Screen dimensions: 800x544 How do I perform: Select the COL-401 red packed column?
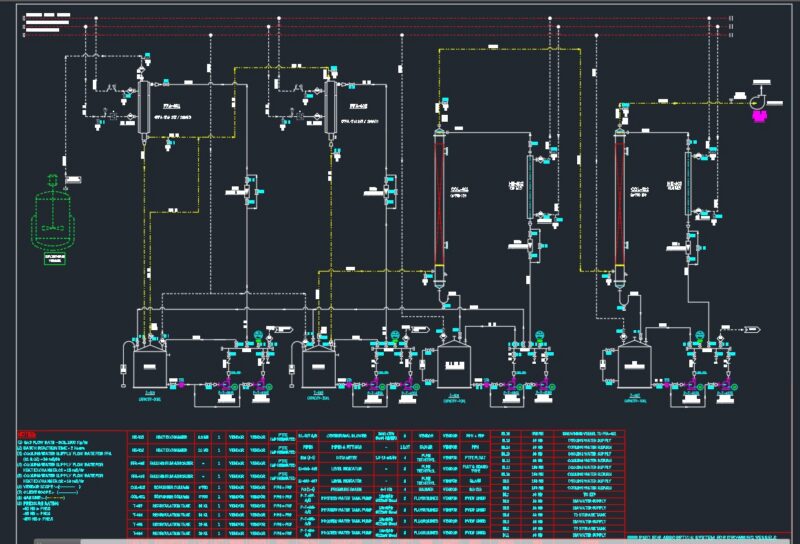click(x=439, y=204)
